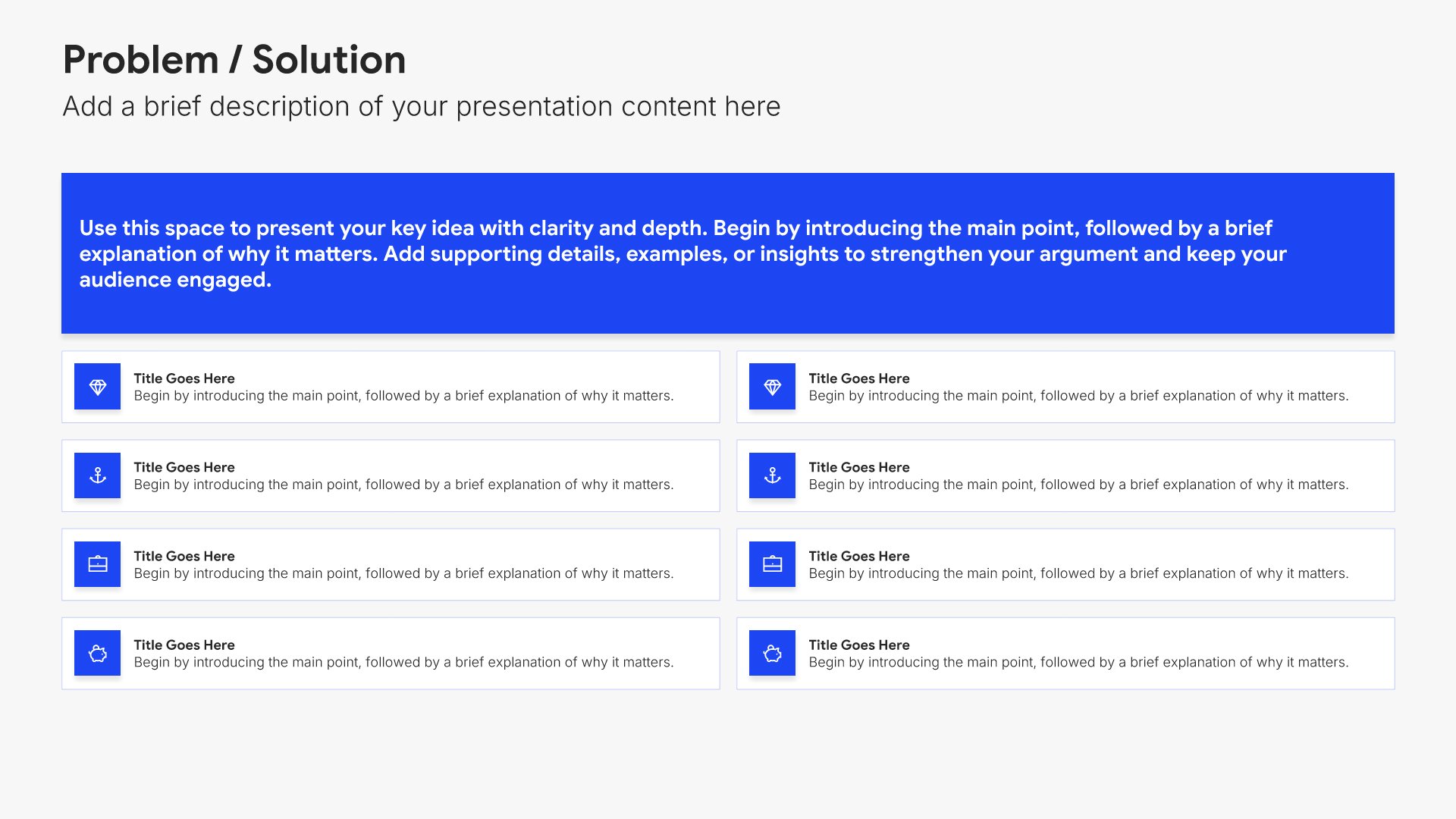Click 'Title Goes Here' beside right briefcase icon

(859, 556)
